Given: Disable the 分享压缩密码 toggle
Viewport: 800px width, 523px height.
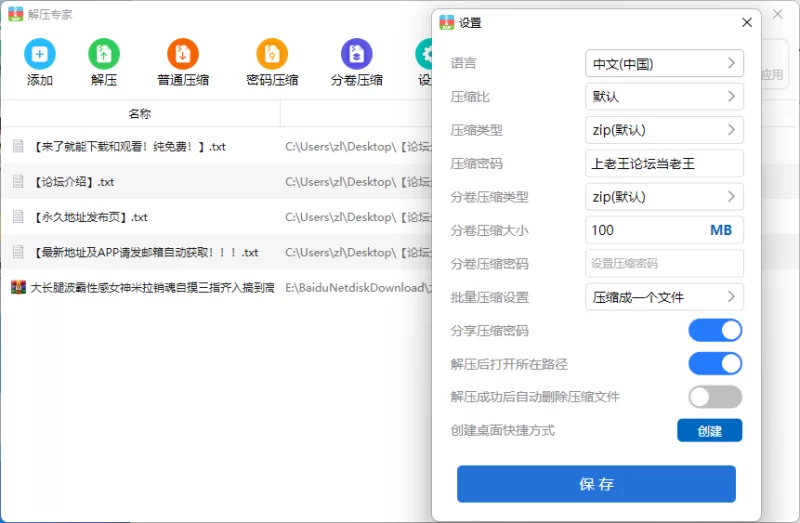Looking at the screenshot, I should coord(715,331).
